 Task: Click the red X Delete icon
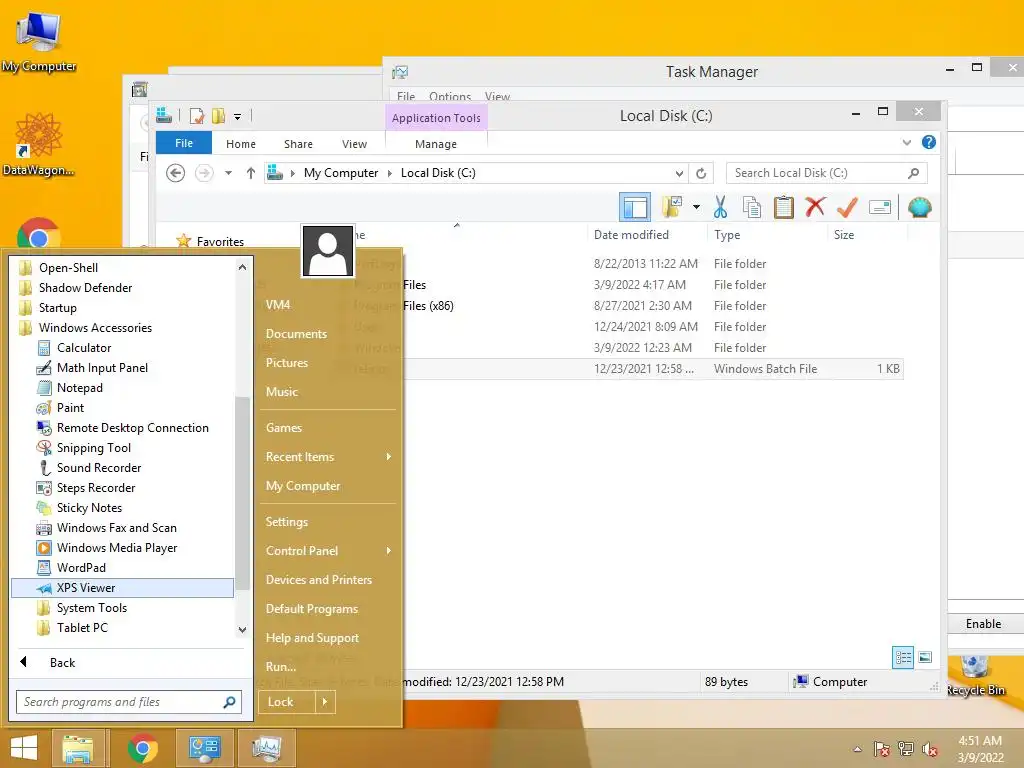[815, 208]
